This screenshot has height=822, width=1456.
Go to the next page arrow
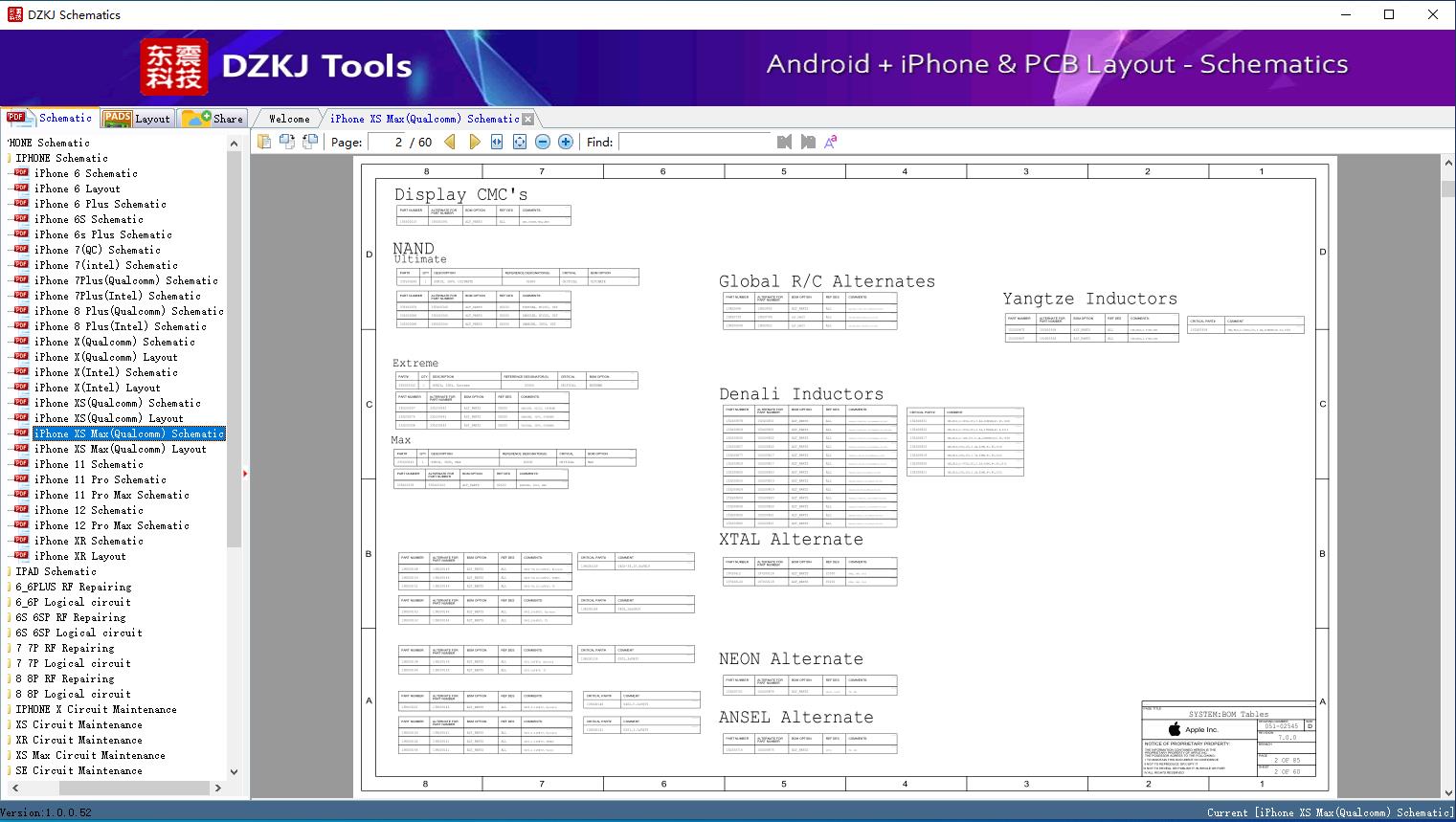(x=474, y=142)
